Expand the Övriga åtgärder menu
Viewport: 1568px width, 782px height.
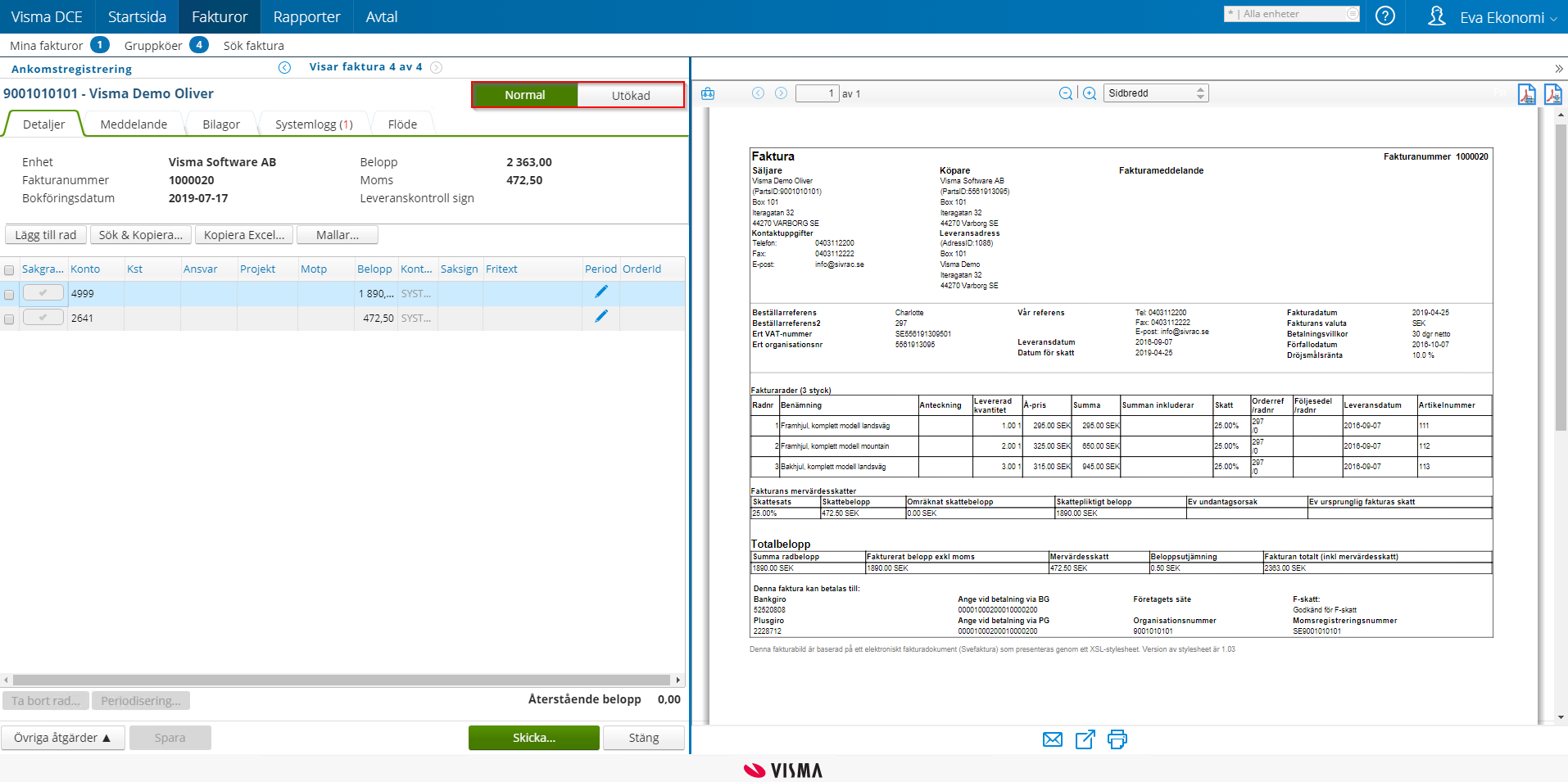click(x=63, y=737)
